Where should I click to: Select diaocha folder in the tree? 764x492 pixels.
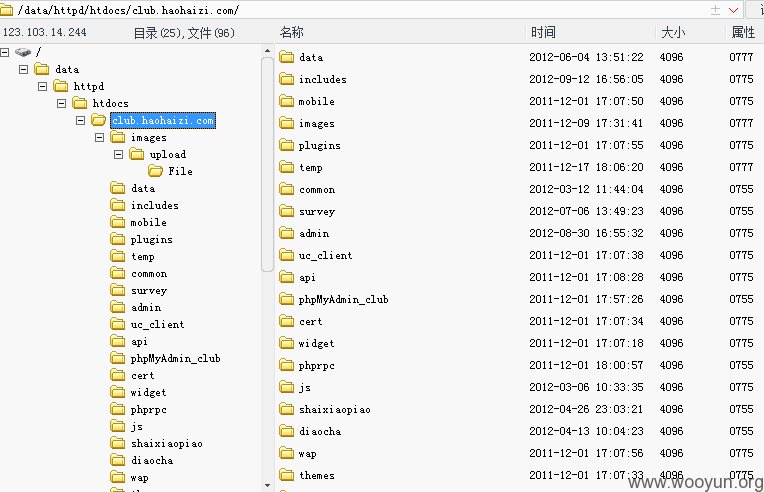click(152, 460)
